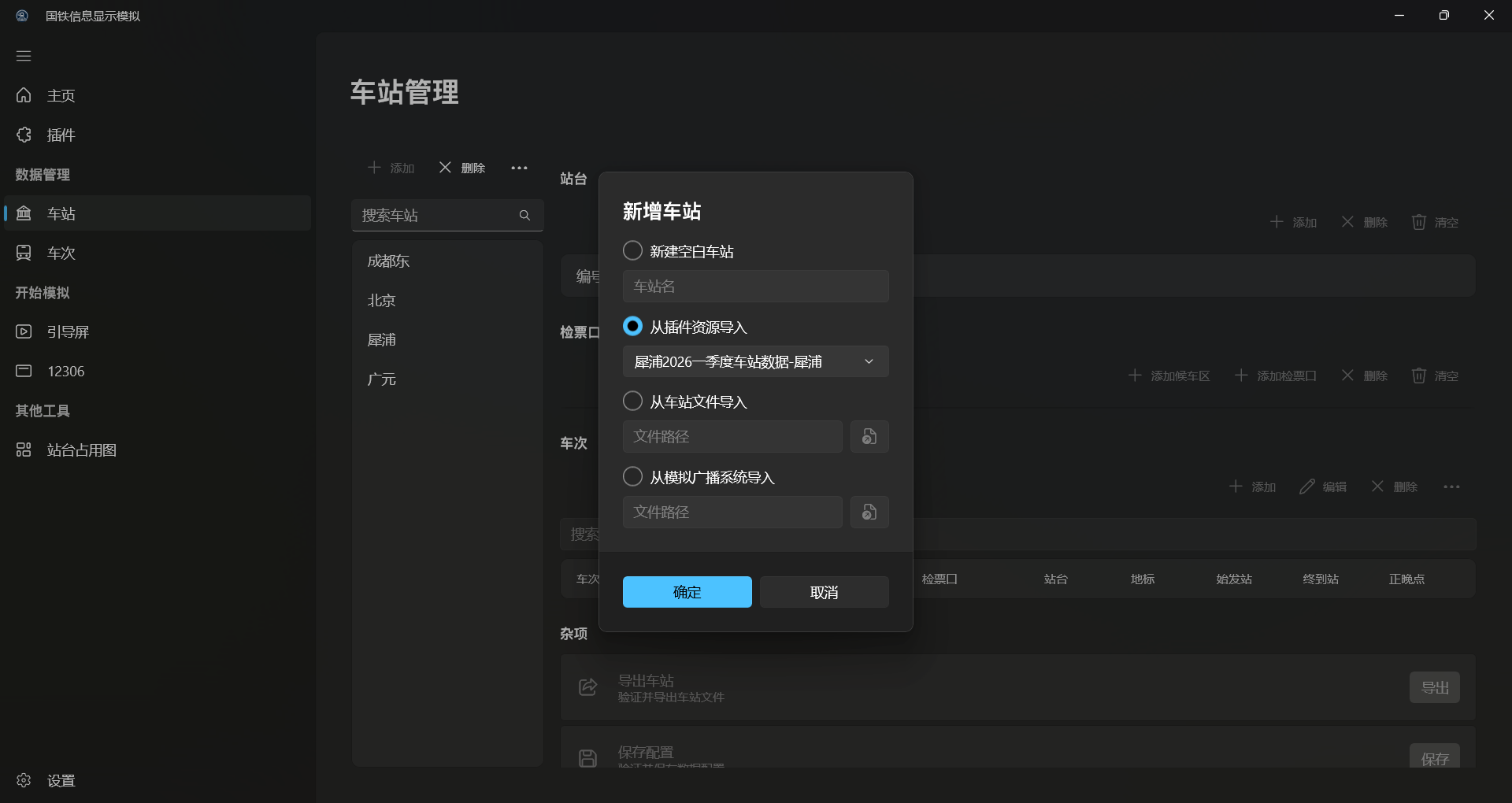Go to 主页 from the sidebar
The height and width of the screenshot is (803, 1512).
pyautogui.click(x=61, y=95)
